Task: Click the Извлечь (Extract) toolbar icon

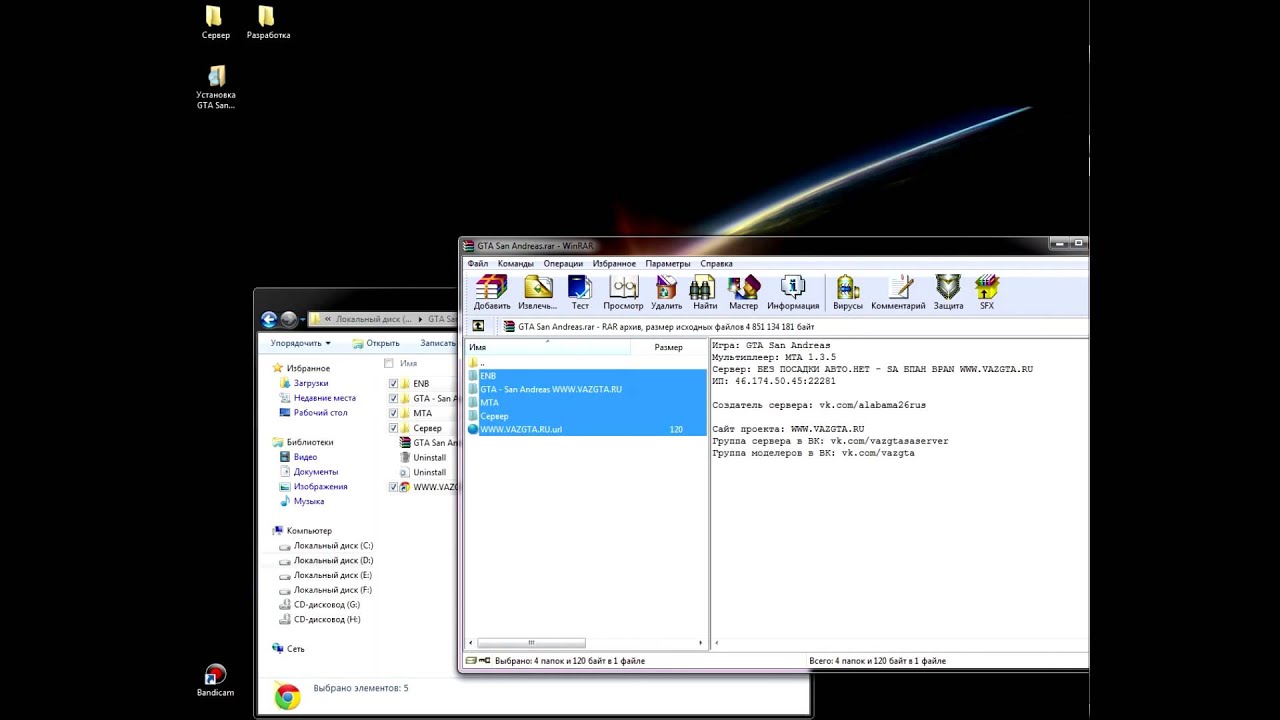Action: tap(538, 292)
